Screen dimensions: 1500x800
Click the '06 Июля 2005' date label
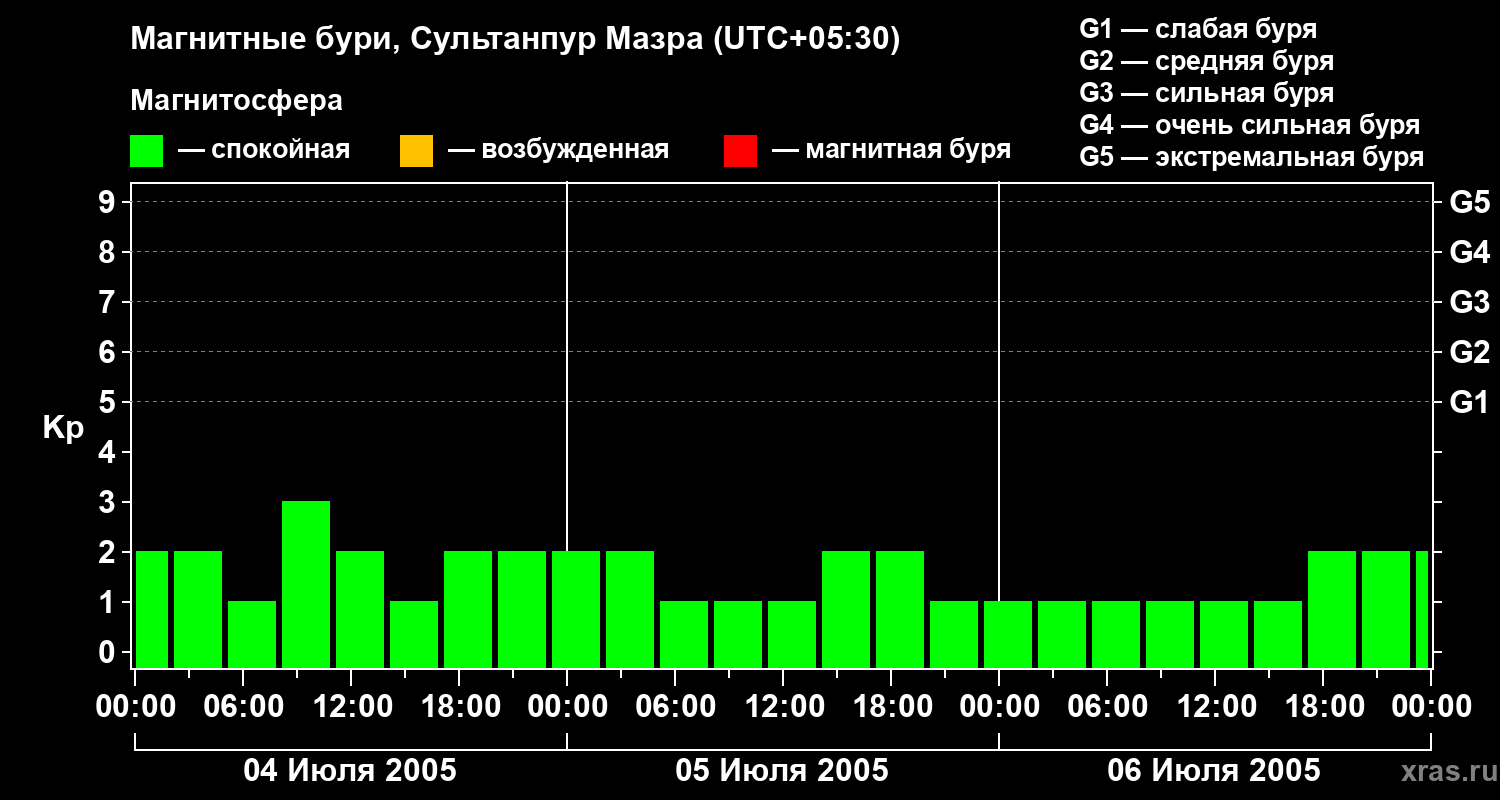pos(1214,771)
